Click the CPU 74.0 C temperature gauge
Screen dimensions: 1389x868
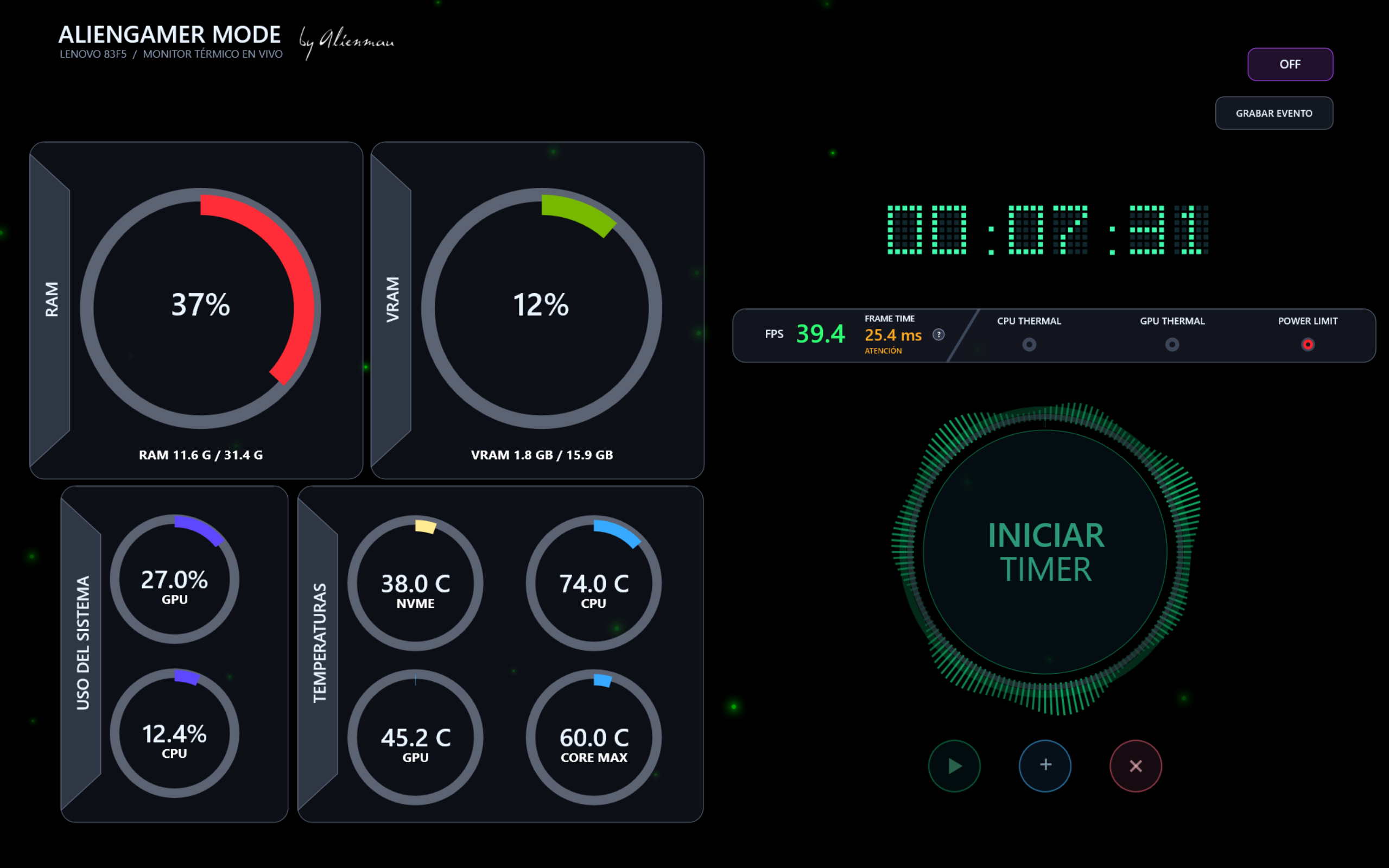point(593,582)
